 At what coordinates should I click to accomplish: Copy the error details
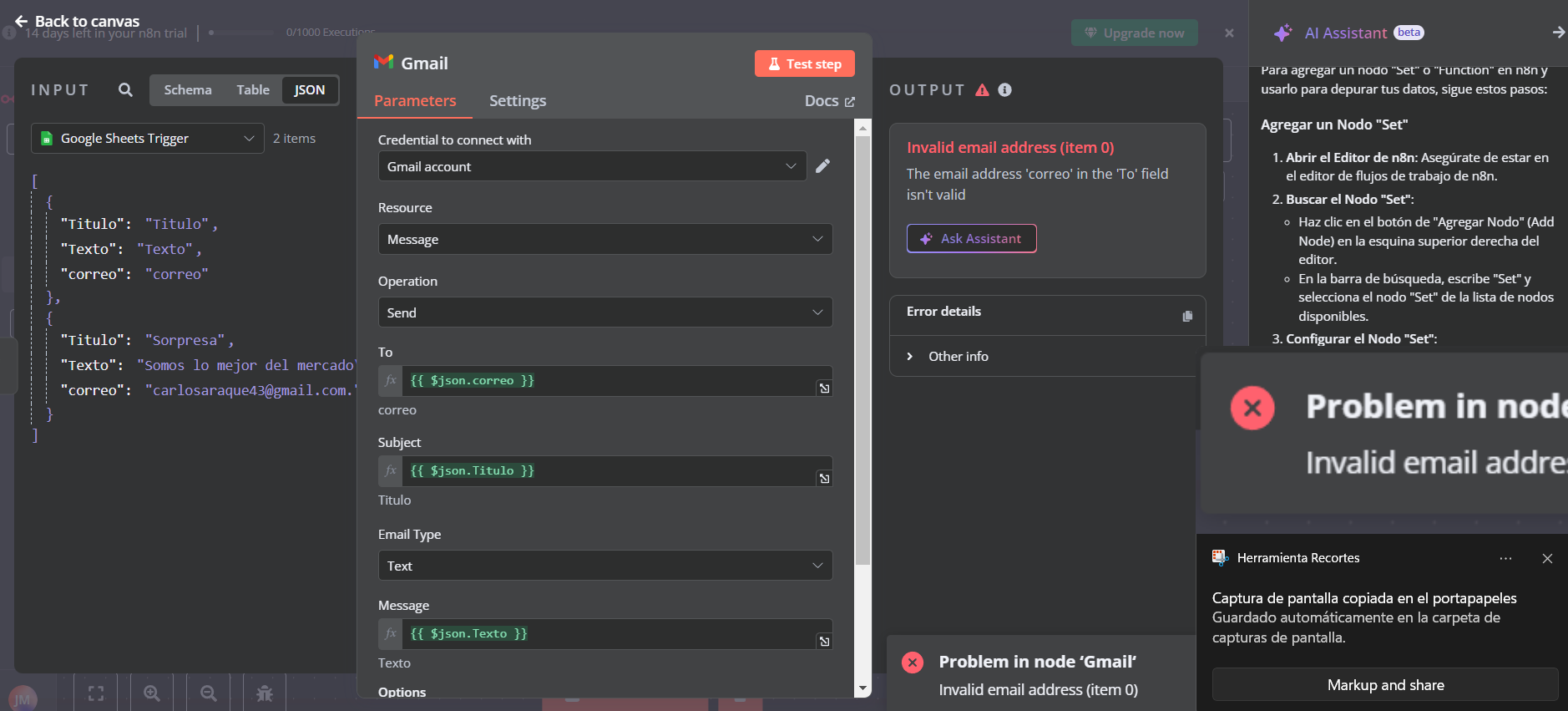tap(1187, 316)
